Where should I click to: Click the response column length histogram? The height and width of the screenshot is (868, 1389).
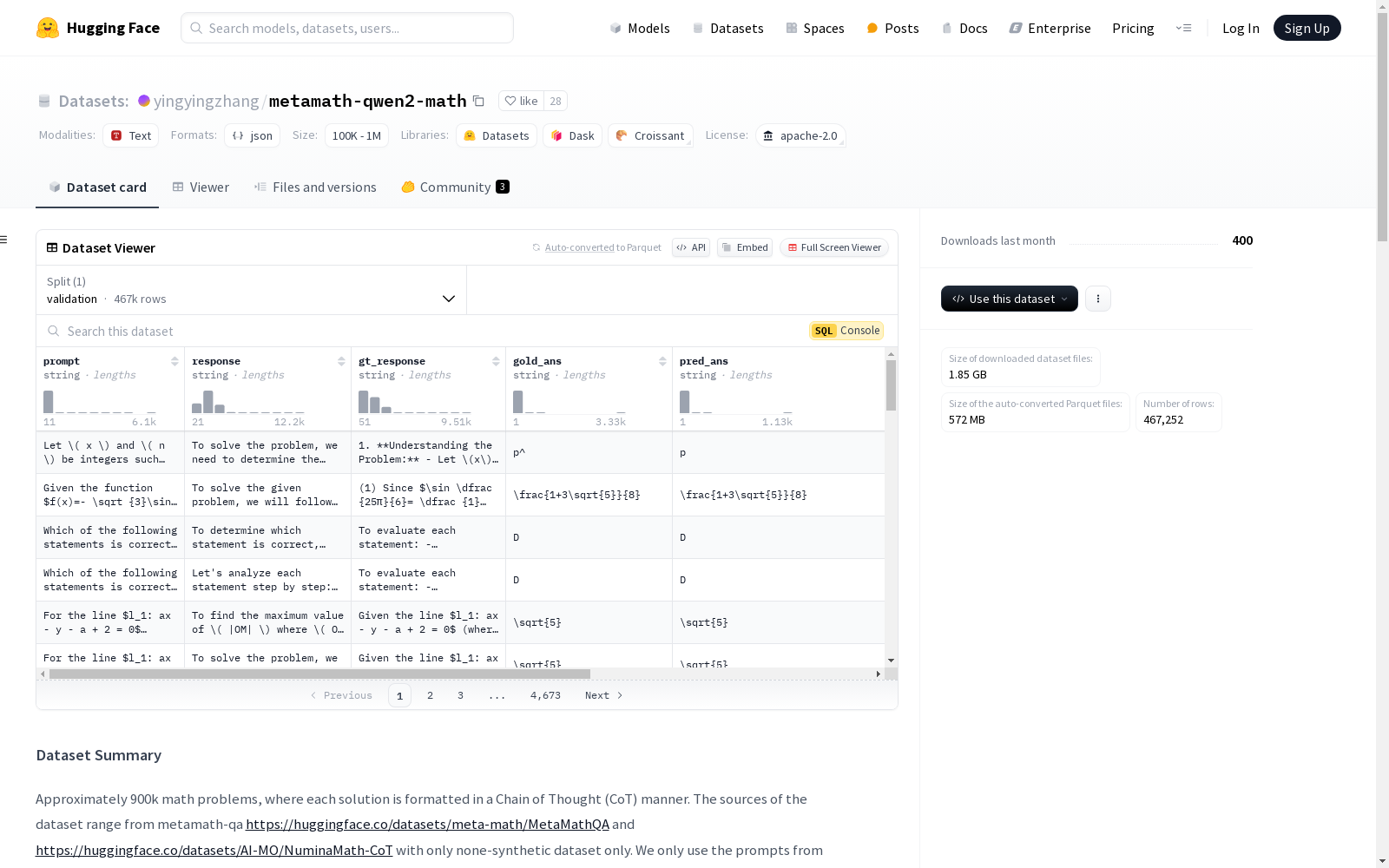click(x=248, y=402)
